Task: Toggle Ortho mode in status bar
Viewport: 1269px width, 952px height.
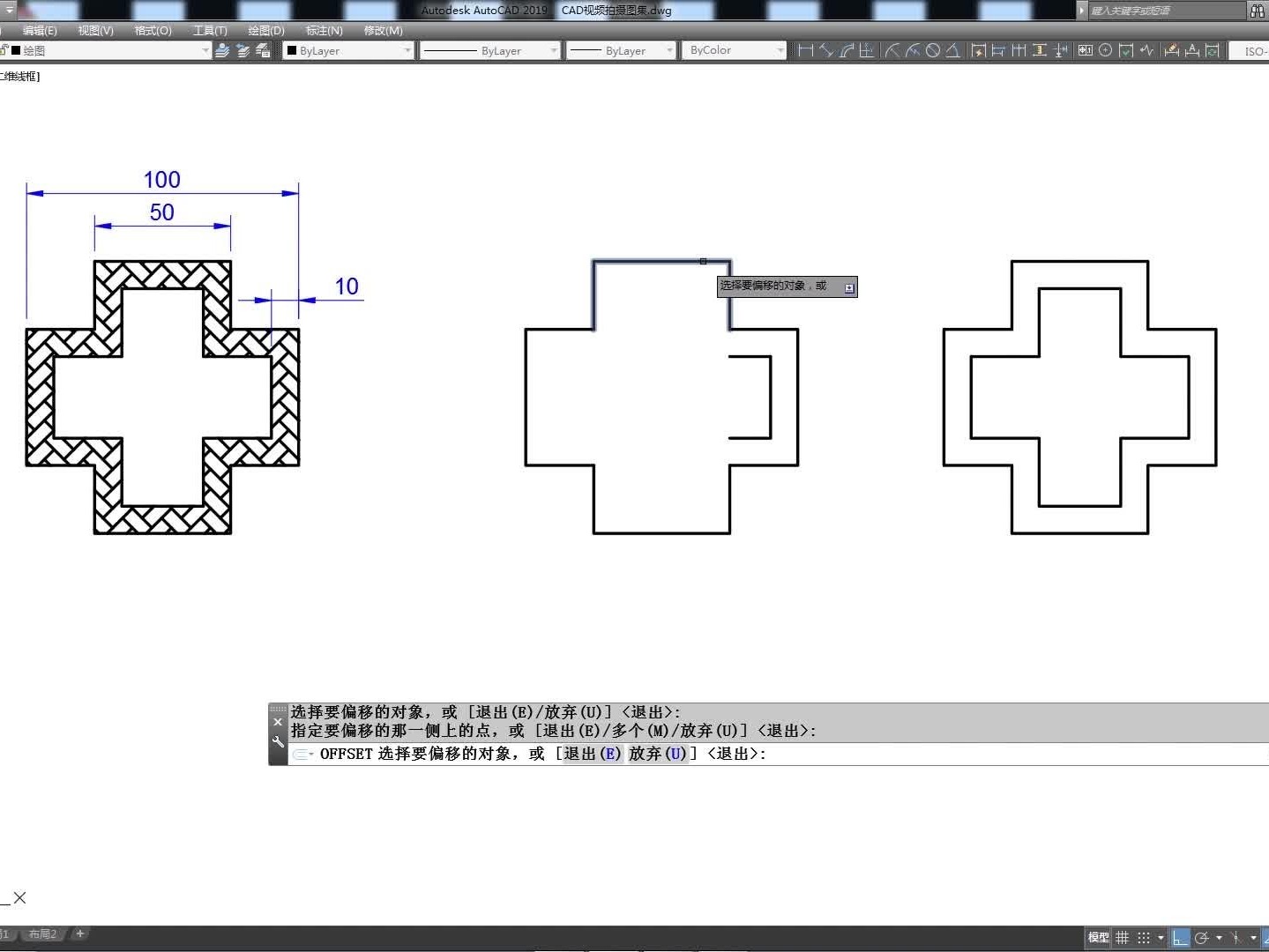Action: point(1179,938)
